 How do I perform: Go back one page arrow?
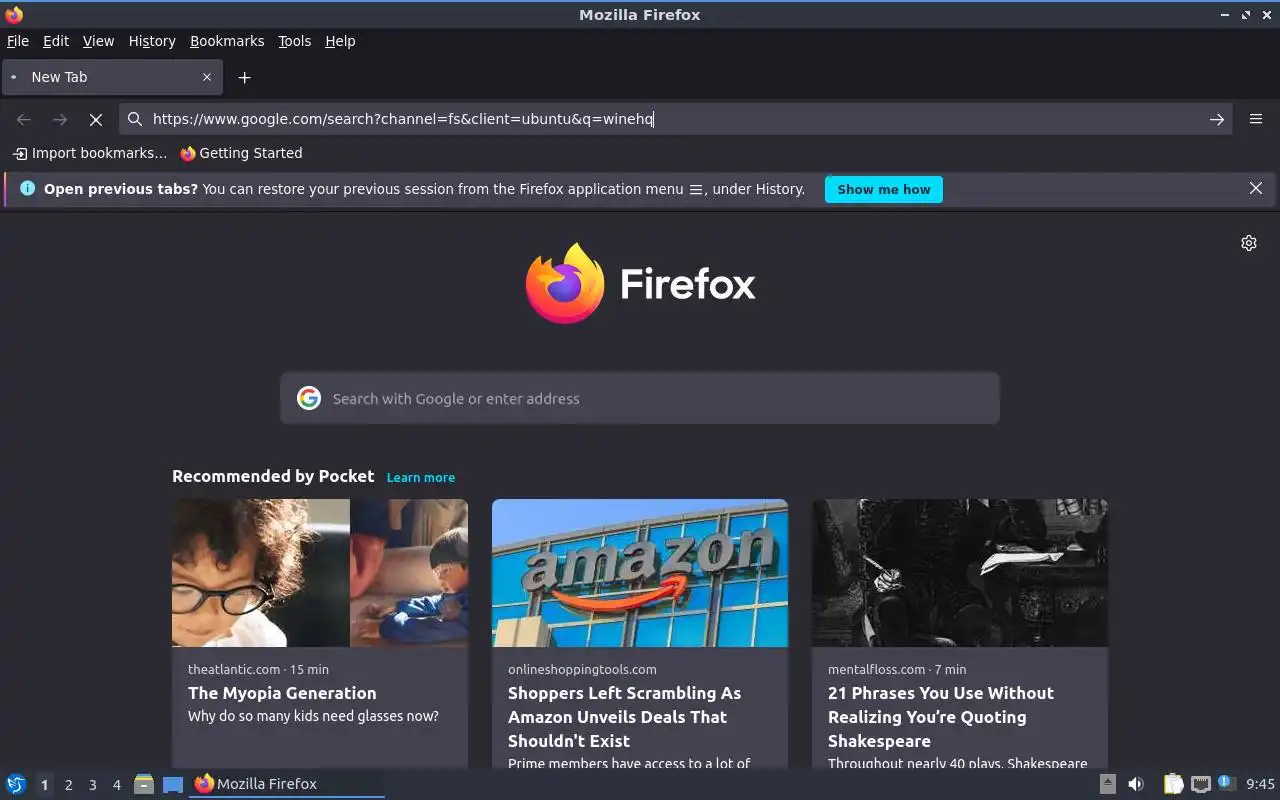click(24, 119)
